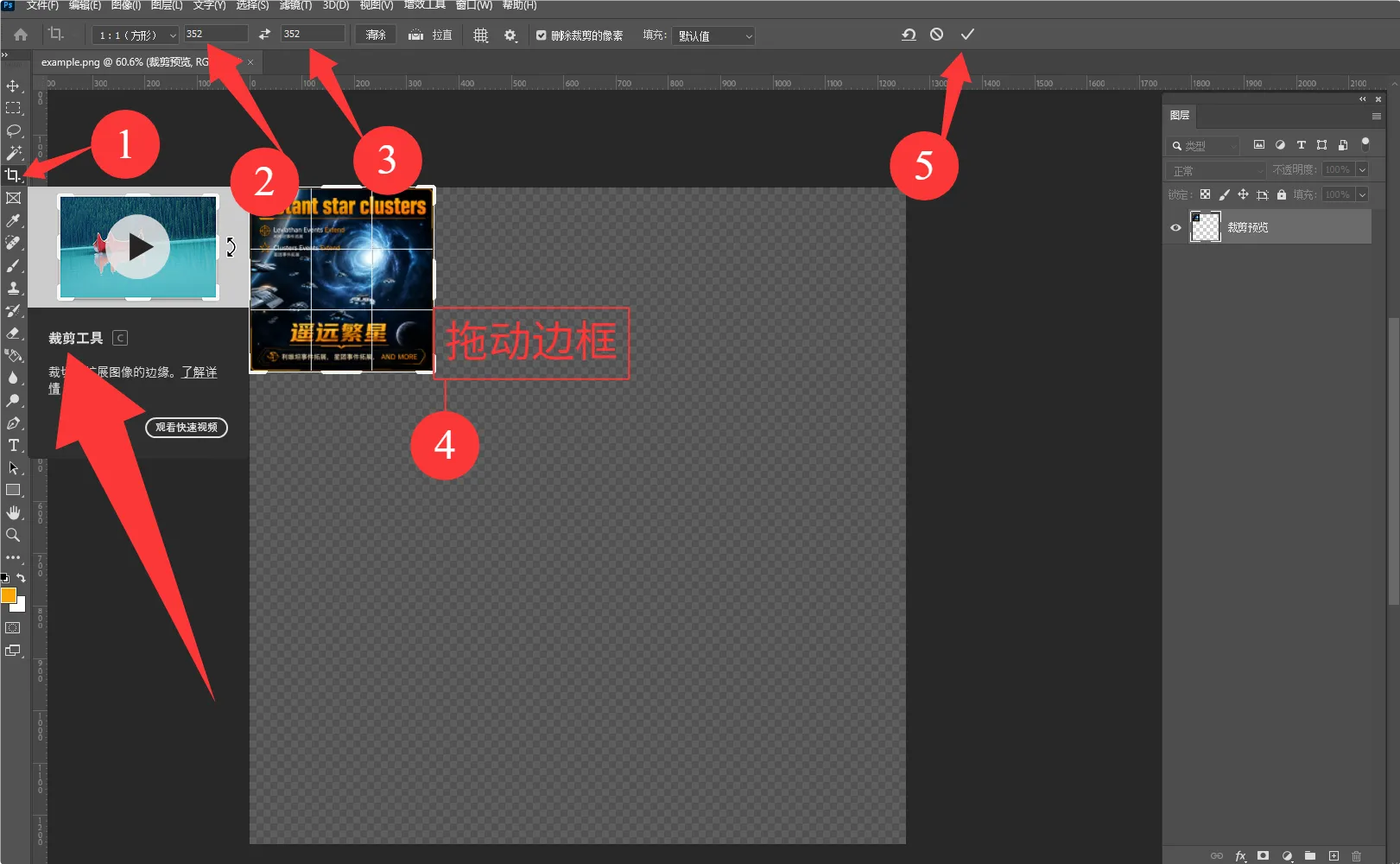Click the 观看快速视频 button

pyautogui.click(x=187, y=428)
